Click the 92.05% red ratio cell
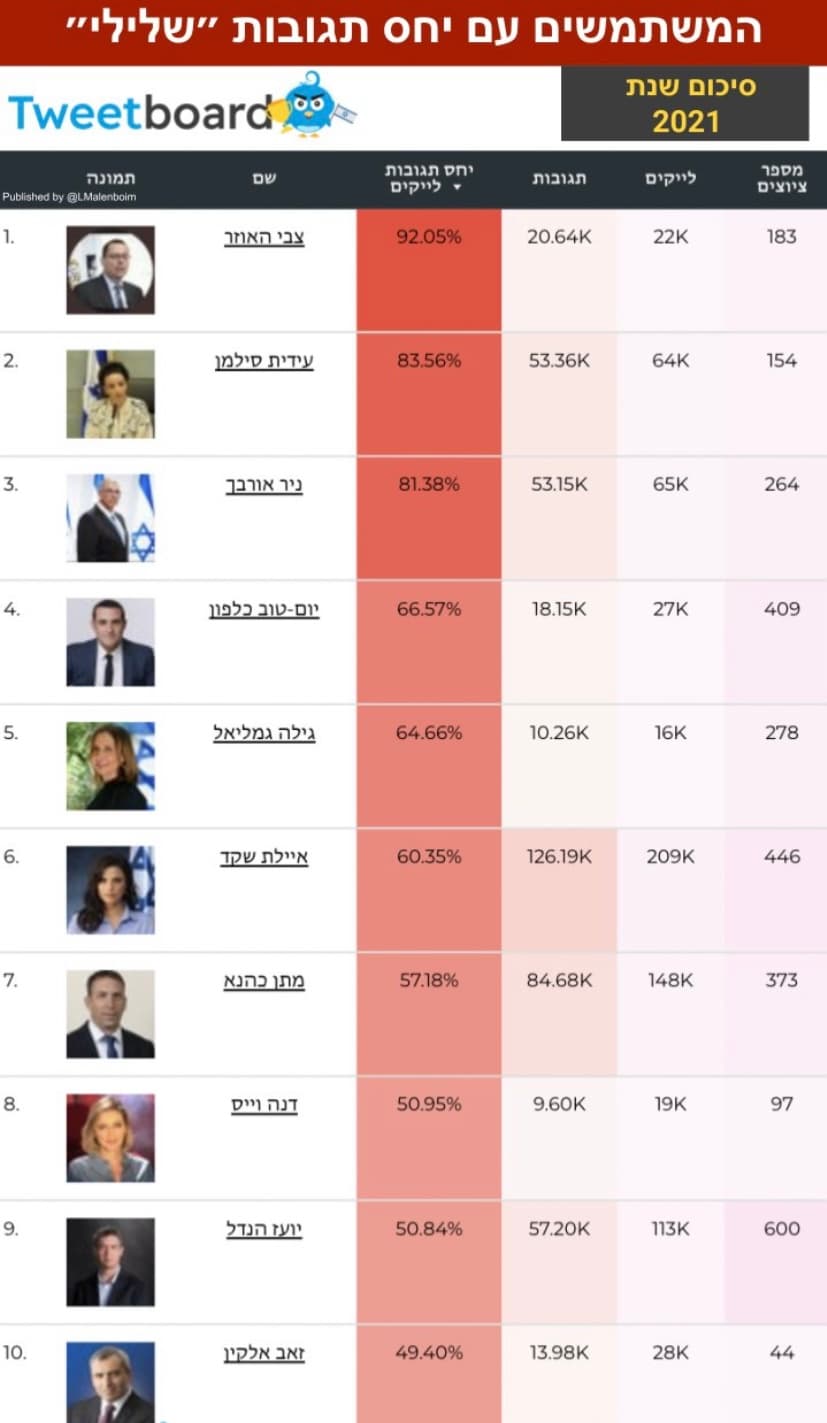 point(429,270)
